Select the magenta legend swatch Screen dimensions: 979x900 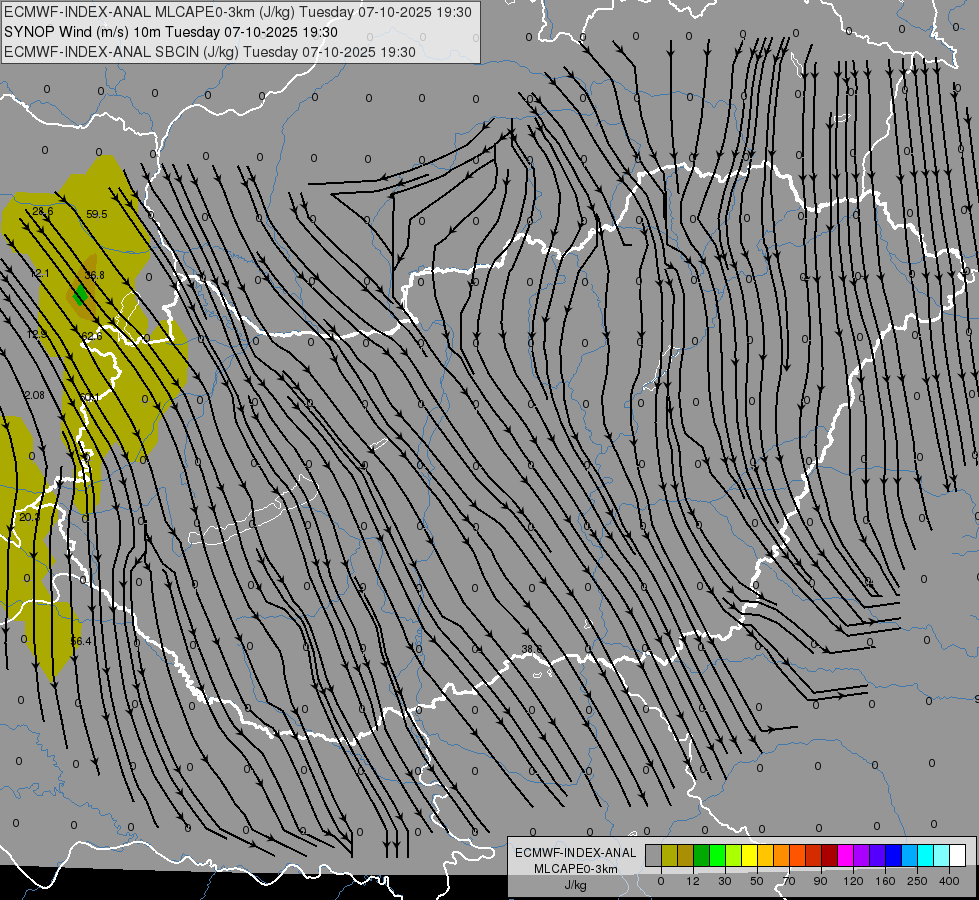(x=846, y=855)
